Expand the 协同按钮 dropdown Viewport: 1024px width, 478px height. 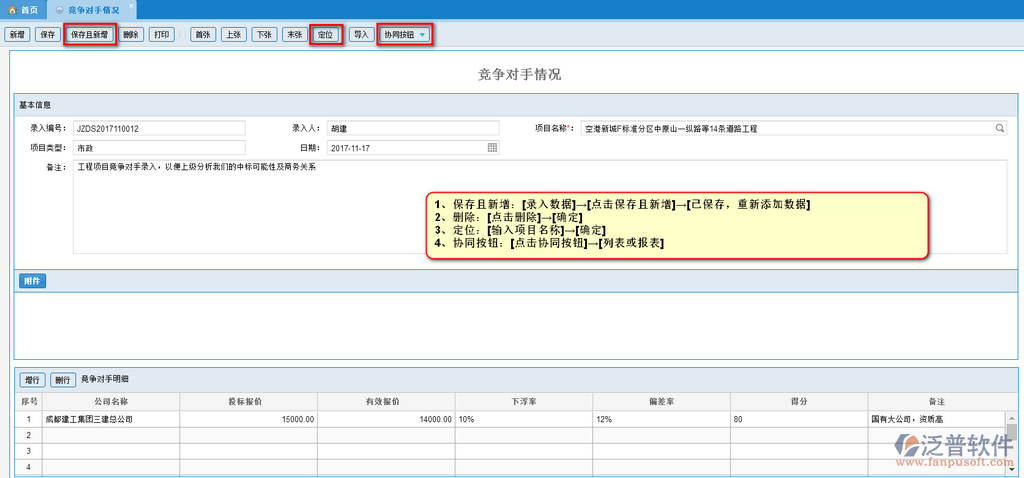coord(405,34)
